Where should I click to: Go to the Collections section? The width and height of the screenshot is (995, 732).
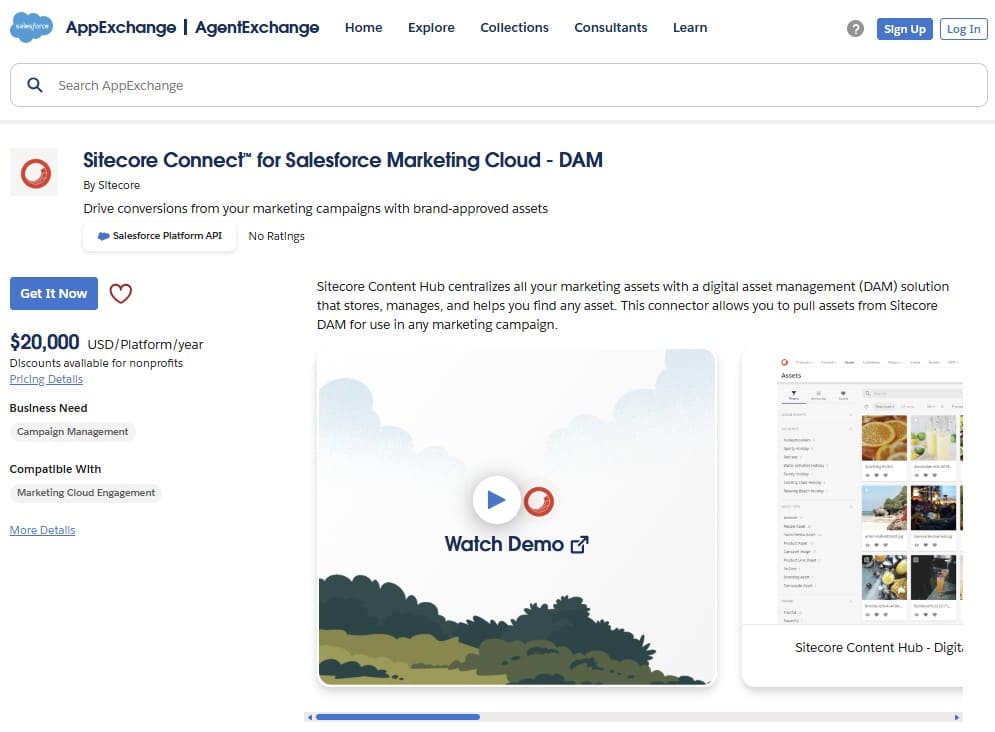[x=514, y=28]
